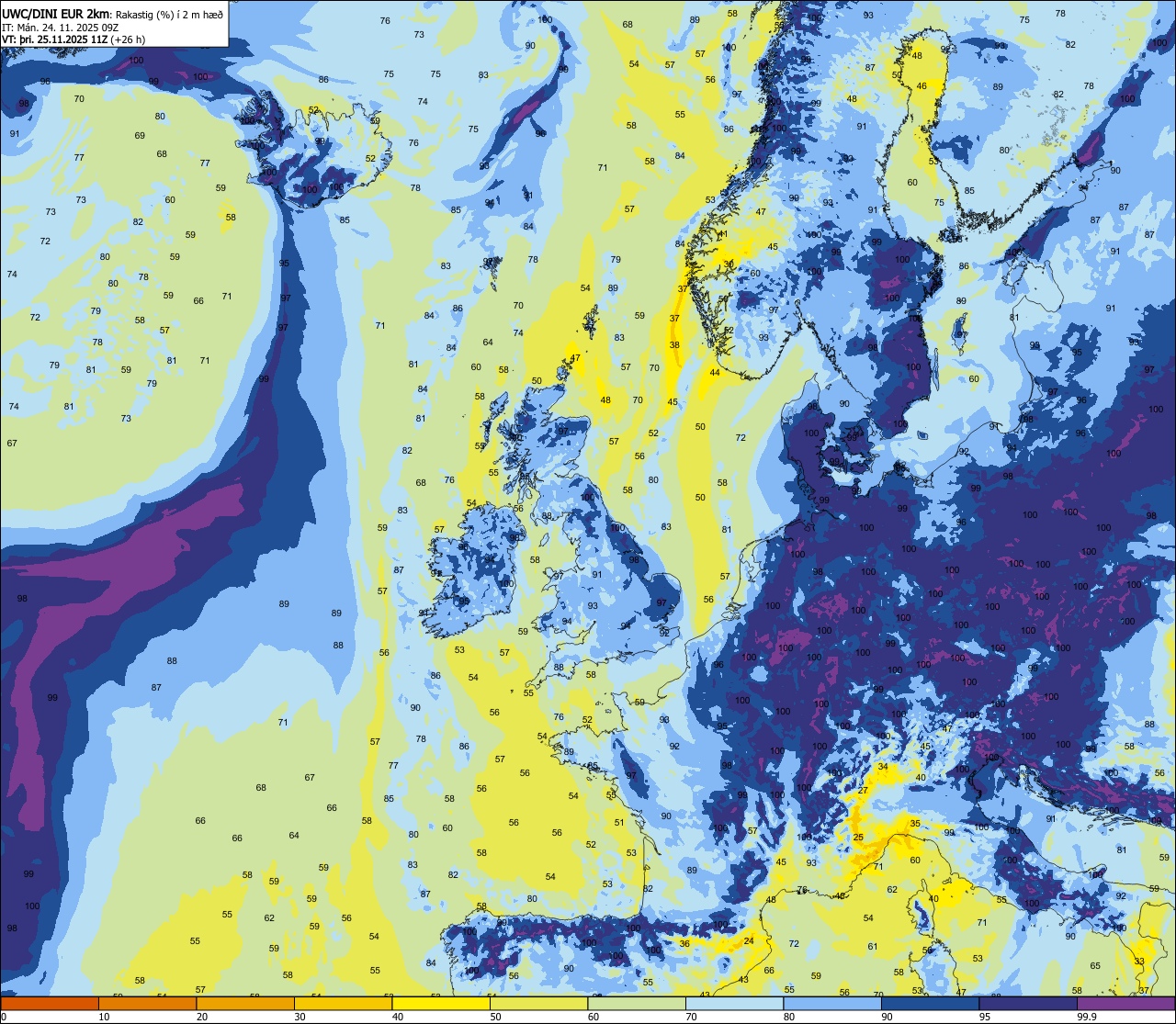Click the light blue 70–80 legend segment
The image size is (1176, 1024).
click(x=735, y=1003)
